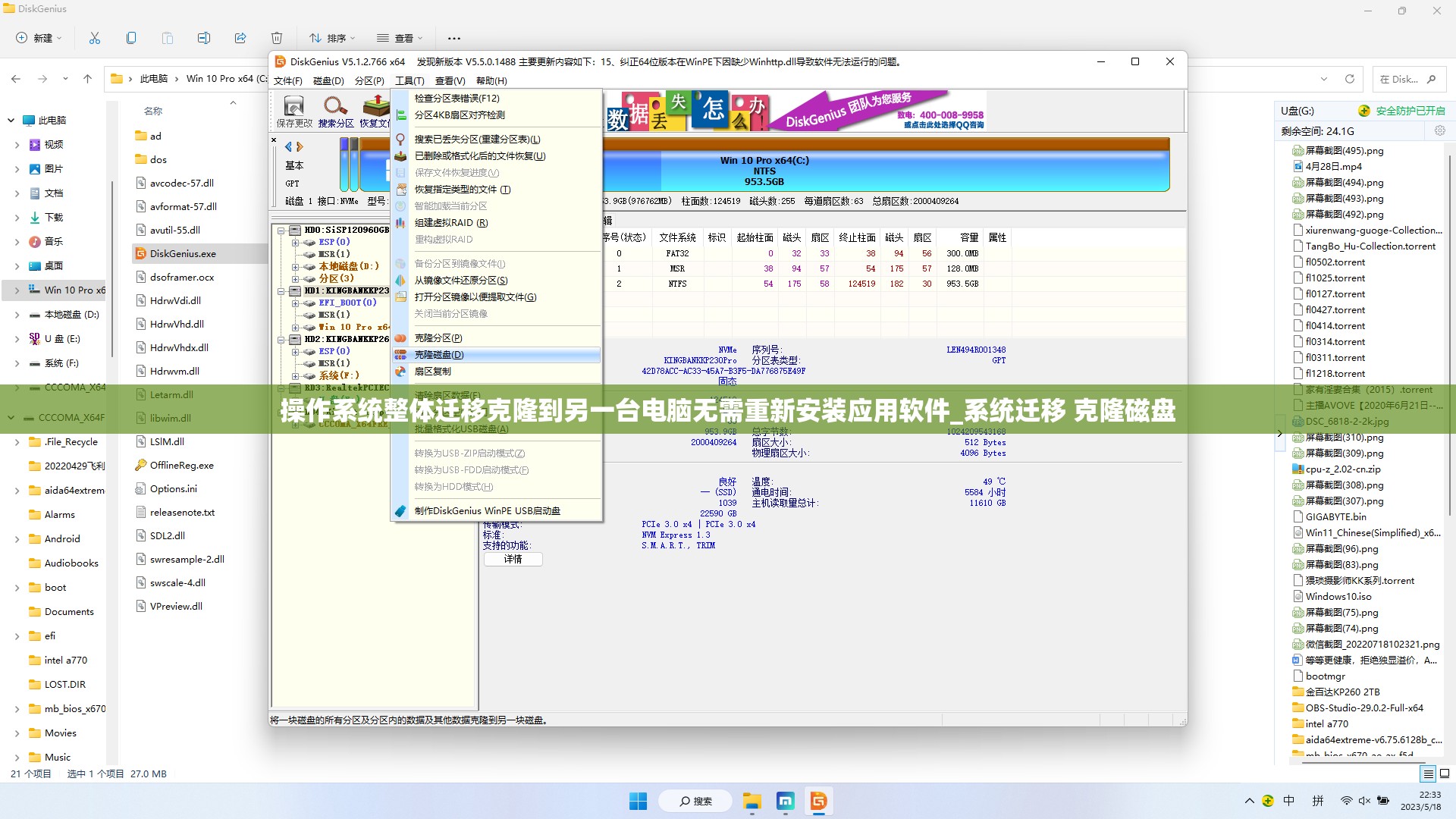Image resolution: width=1456 pixels, height=819 pixels.
Task: Click 安全防护已开启 link in right panel
Action: click(x=1410, y=111)
